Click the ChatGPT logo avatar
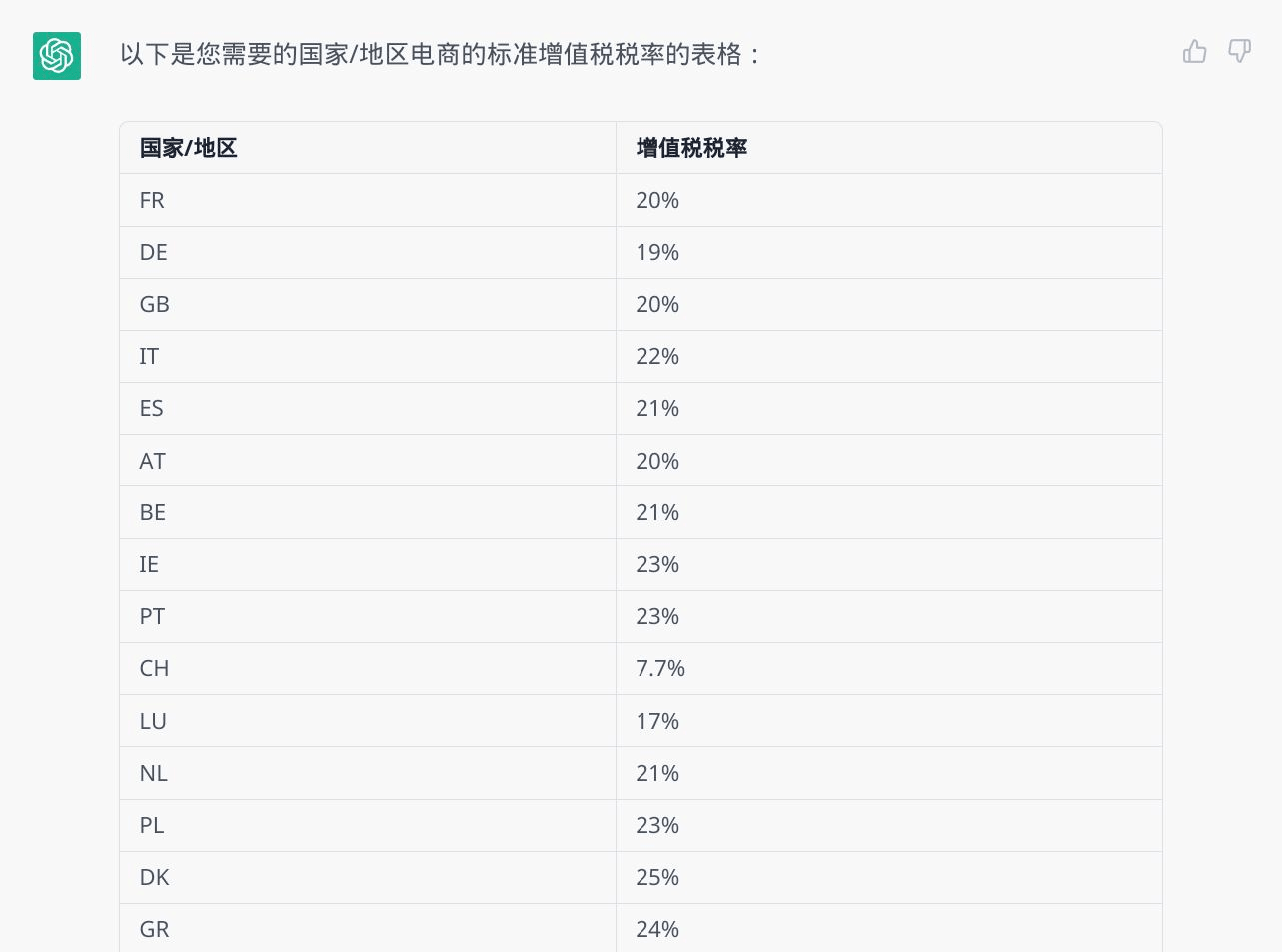 [57, 55]
